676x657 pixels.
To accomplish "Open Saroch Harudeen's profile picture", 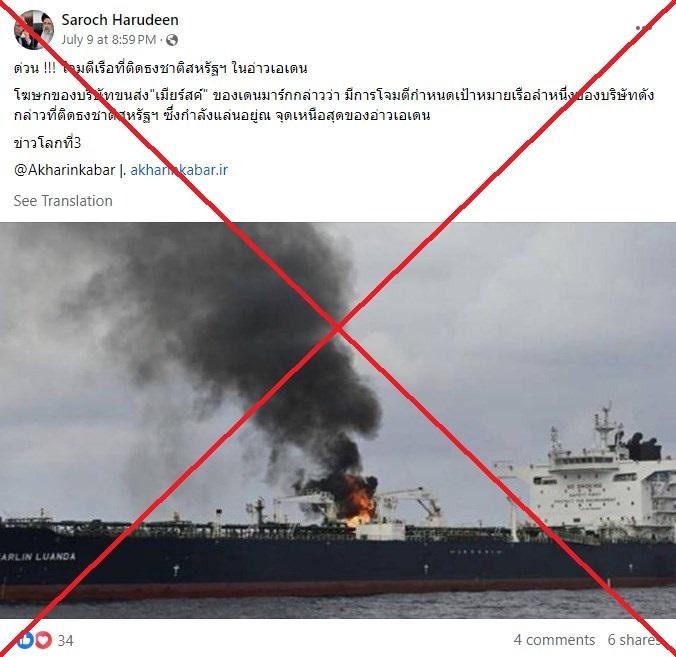I will tap(34, 30).
